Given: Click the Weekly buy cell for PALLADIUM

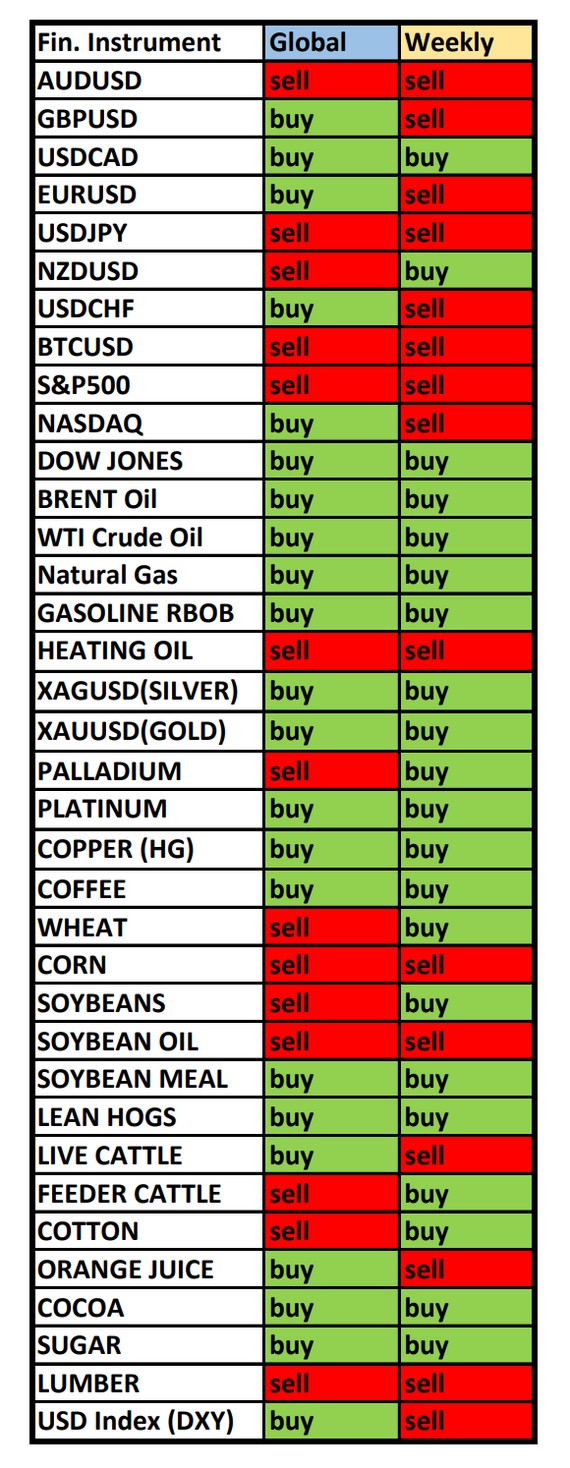Looking at the screenshot, I should (467, 771).
